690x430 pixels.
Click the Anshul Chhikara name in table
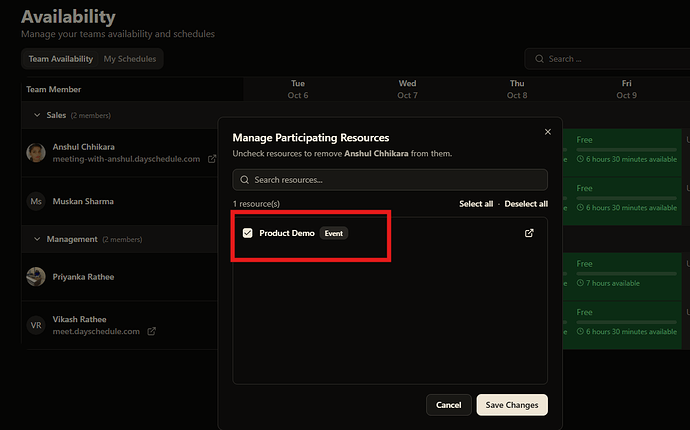click(84, 147)
